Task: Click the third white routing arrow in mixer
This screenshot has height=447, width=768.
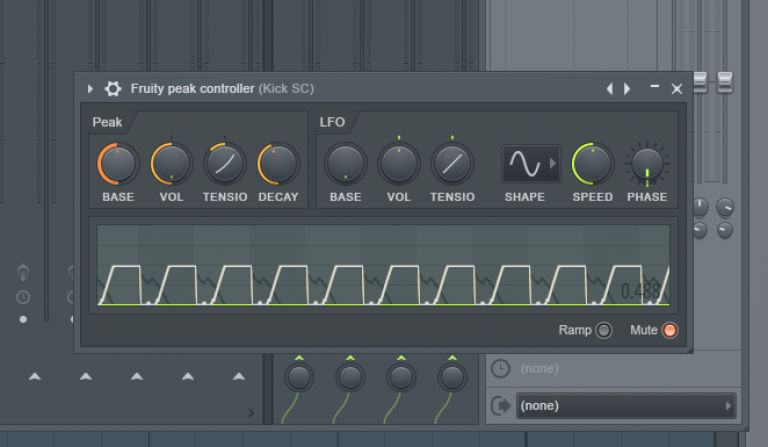Action: (137, 376)
